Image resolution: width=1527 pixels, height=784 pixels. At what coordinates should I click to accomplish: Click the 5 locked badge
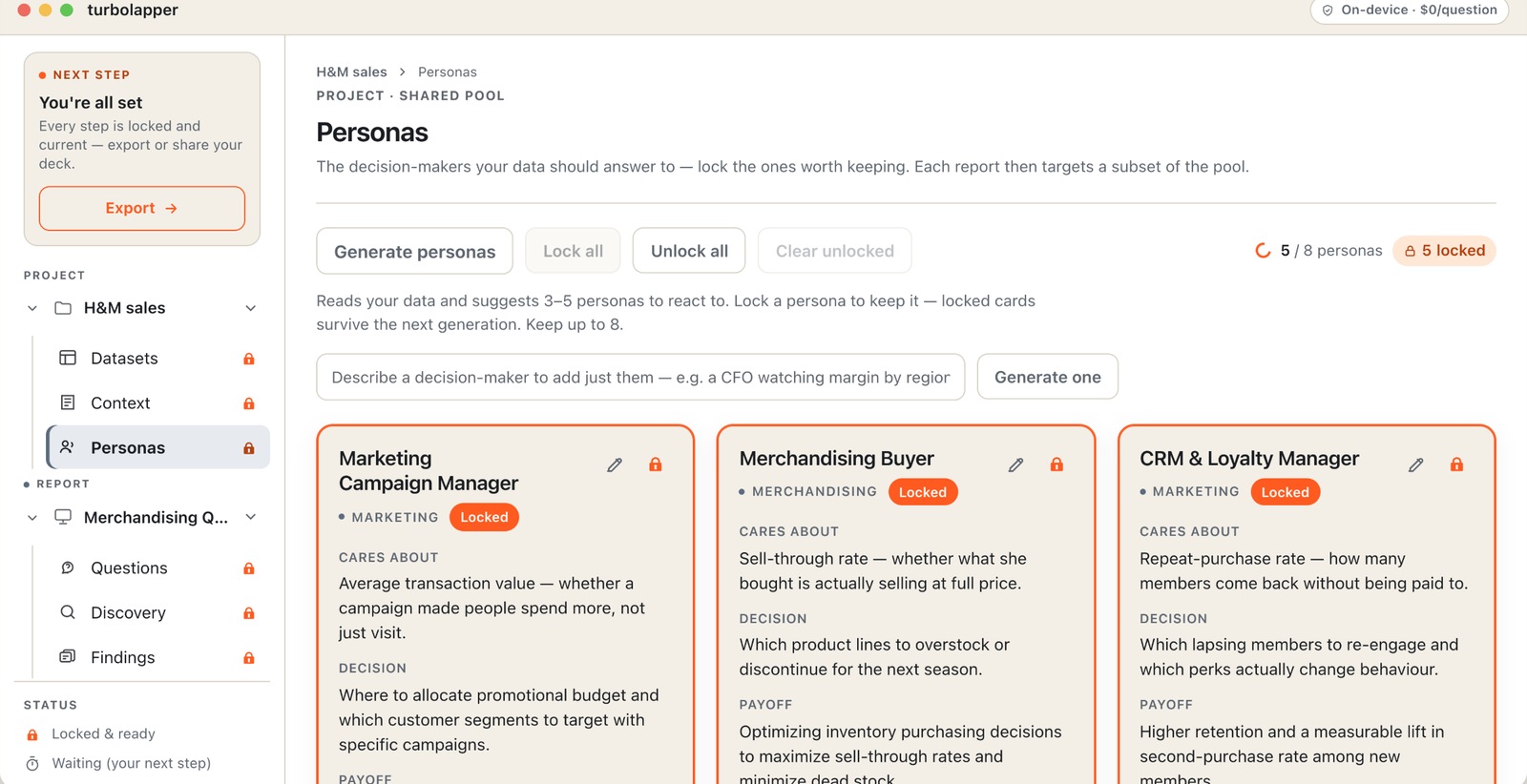[x=1444, y=250]
